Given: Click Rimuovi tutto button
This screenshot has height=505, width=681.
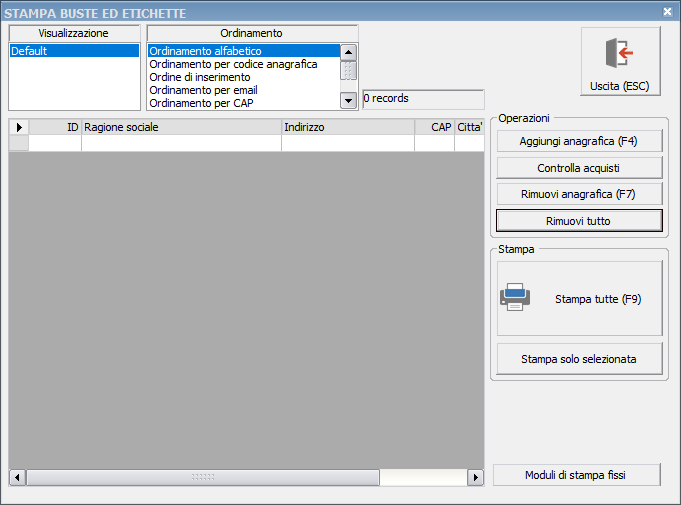Looking at the screenshot, I should click(579, 221).
